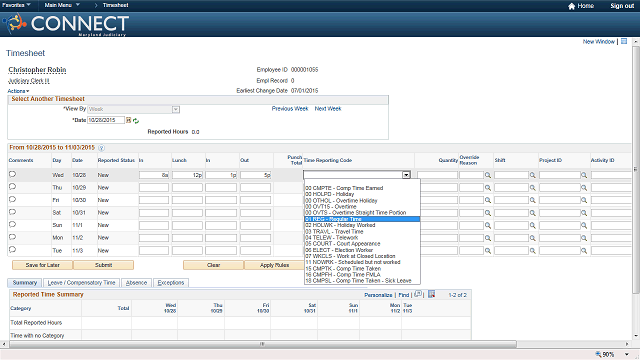
Task: Click the page icon beside New Window
Action: click(x=624, y=41)
